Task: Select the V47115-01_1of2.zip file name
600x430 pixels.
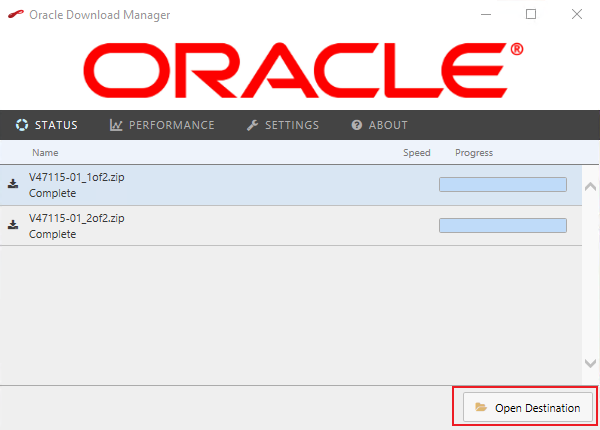Action: pos(77,177)
